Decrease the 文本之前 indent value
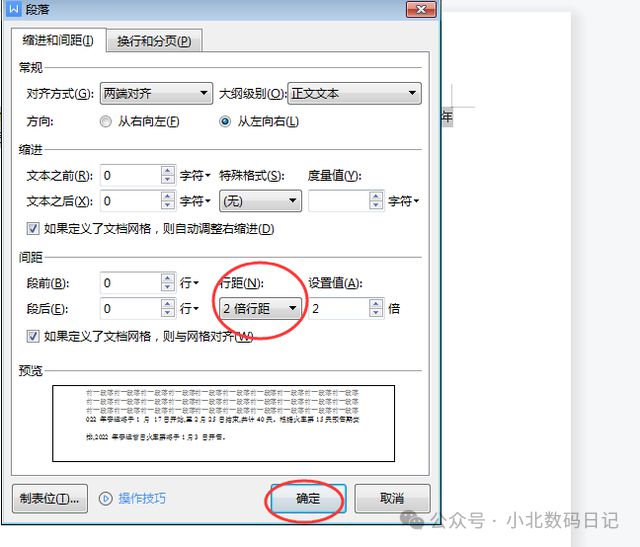This screenshot has height=547, width=640. [x=168, y=180]
